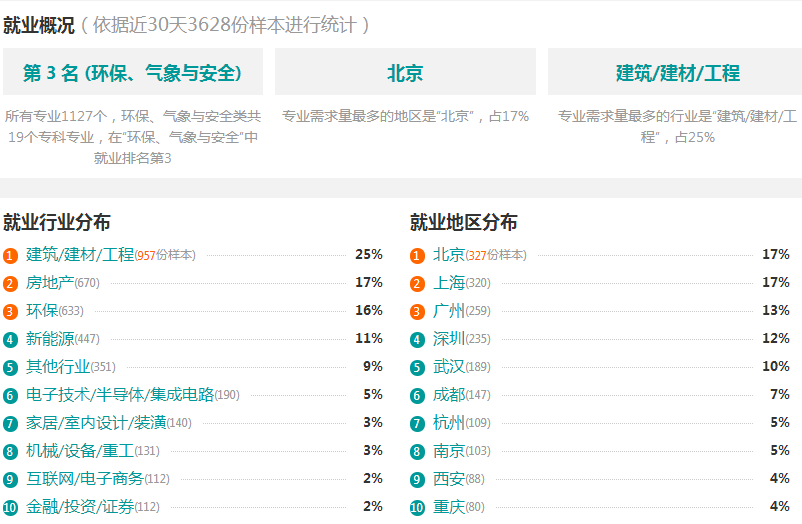Select the 建筑/建材/工程 summary header box
The height and width of the screenshot is (524, 802).
[x=675, y=72]
